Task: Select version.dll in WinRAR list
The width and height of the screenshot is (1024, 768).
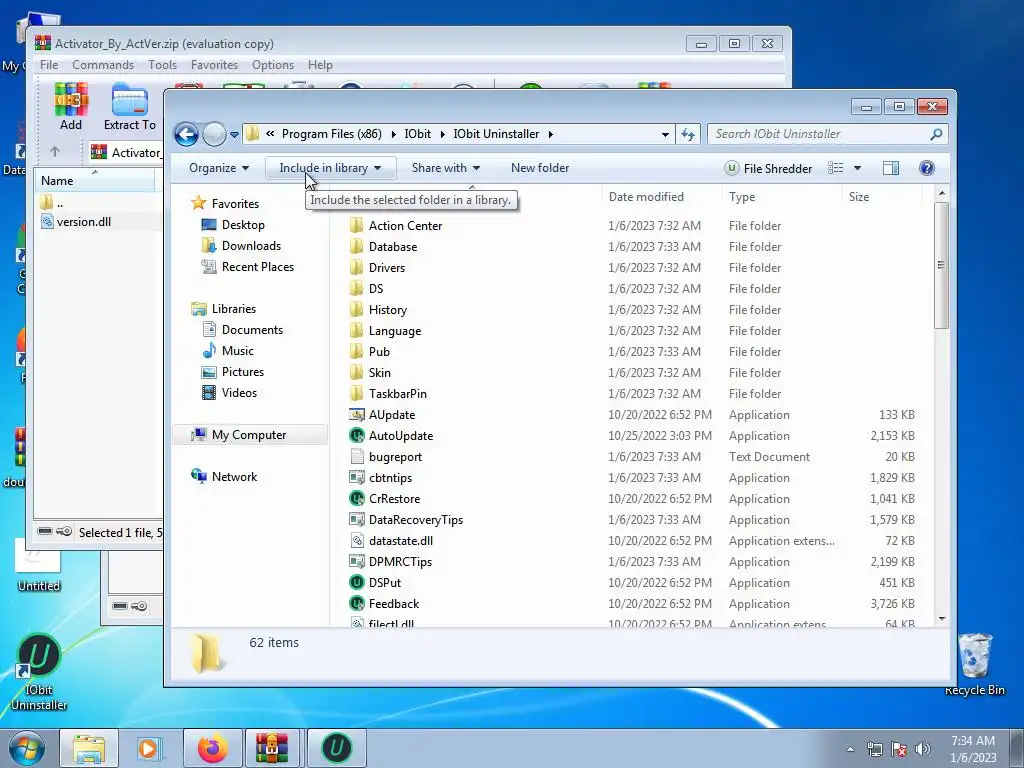Action: pos(84,222)
